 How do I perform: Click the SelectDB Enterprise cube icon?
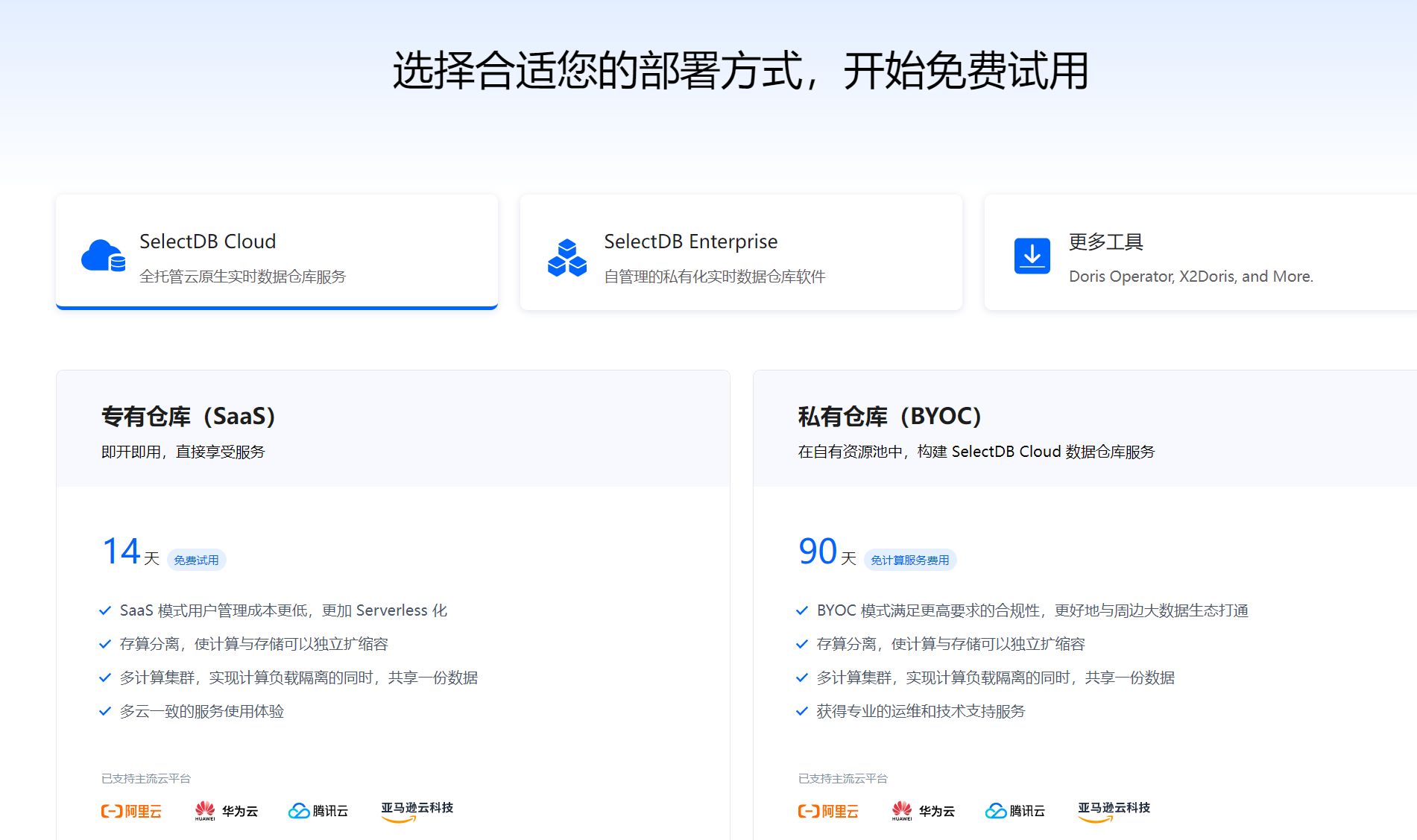tap(567, 256)
